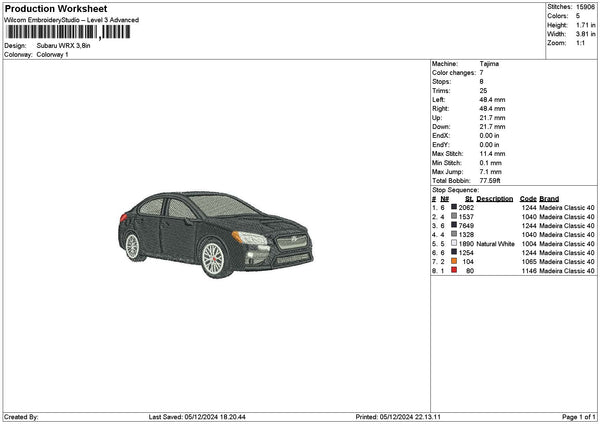Click the Trims value 25
This screenshot has height=424, width=600.
pyautogui.click(x=483, y=91)
